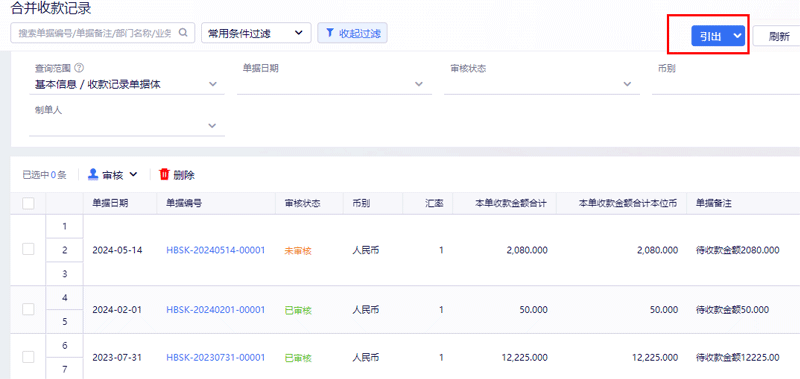Click the 单据备注 column header
This screenshot has height=379, width=800.
(x=714, y=203)
